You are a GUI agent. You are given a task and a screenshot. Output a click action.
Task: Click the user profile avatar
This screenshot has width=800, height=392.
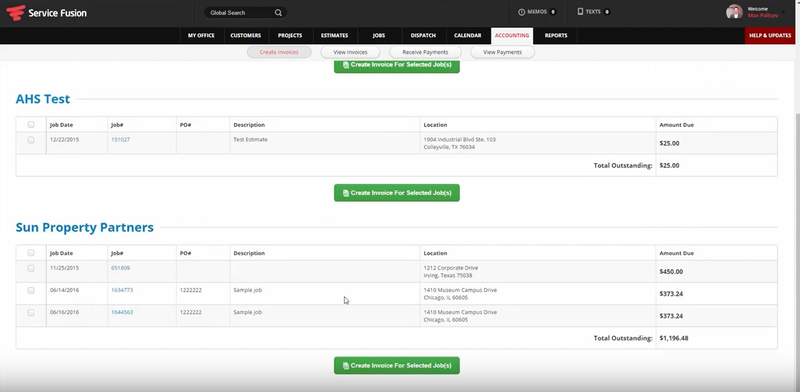(734, 12)
